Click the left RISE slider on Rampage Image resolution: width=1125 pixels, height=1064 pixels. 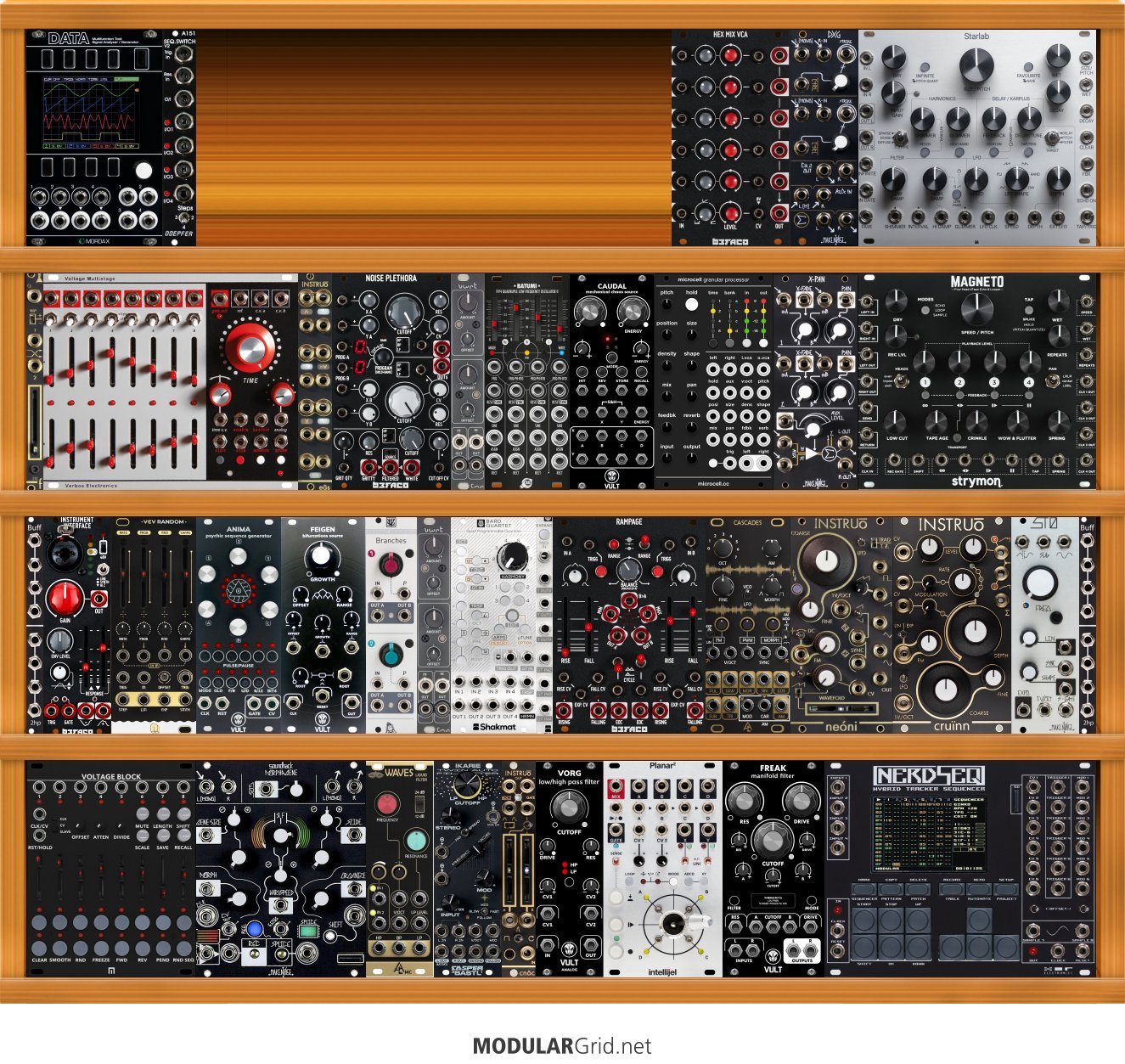(x=567, y=624)
